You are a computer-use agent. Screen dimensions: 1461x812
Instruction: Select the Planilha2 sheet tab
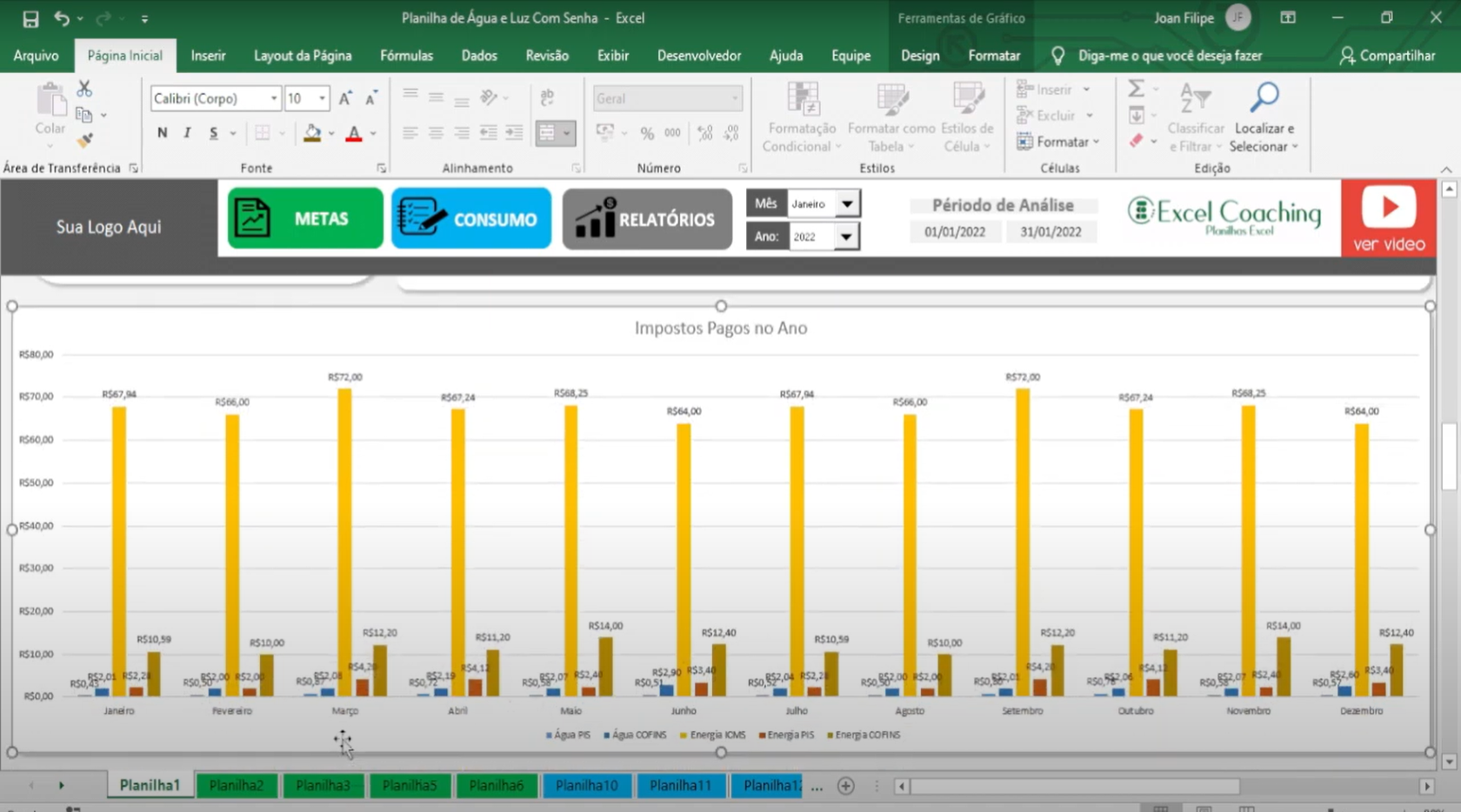[237, 785]
